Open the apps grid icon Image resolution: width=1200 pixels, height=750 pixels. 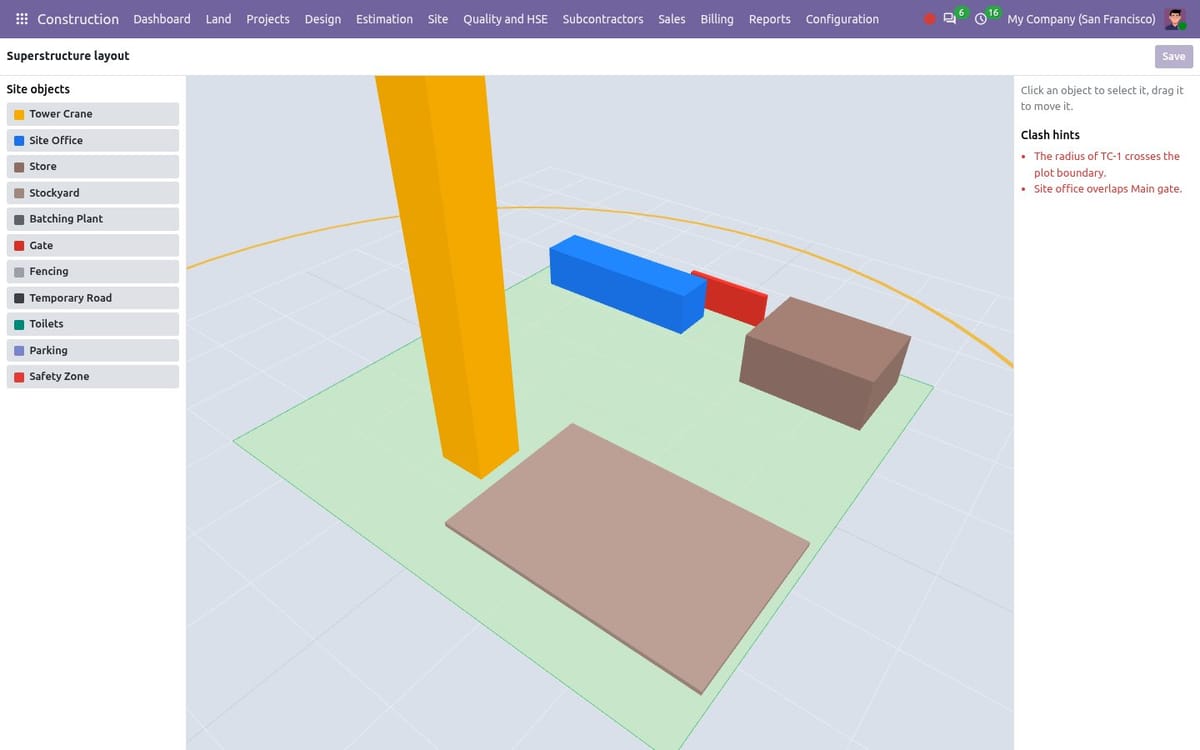22,19
